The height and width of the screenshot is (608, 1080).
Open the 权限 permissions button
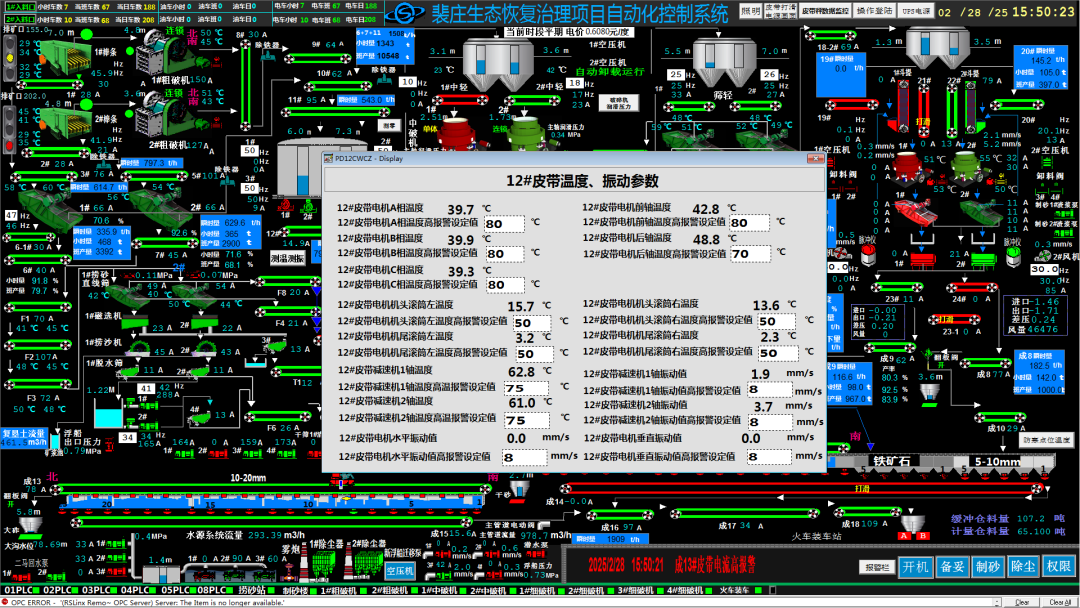(1059, 566)
